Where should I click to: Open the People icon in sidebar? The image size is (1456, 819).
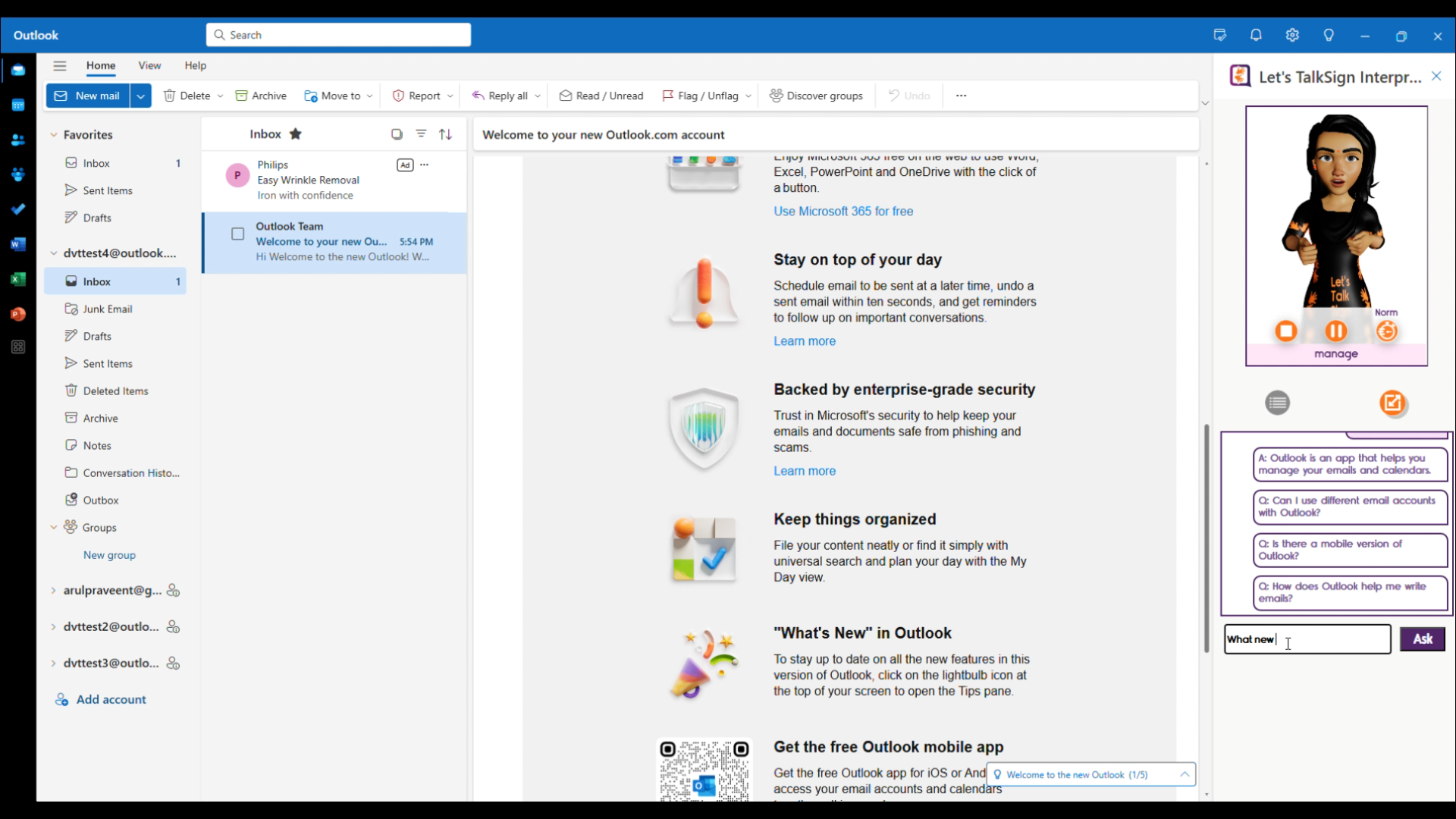click(x=18, y=140)
